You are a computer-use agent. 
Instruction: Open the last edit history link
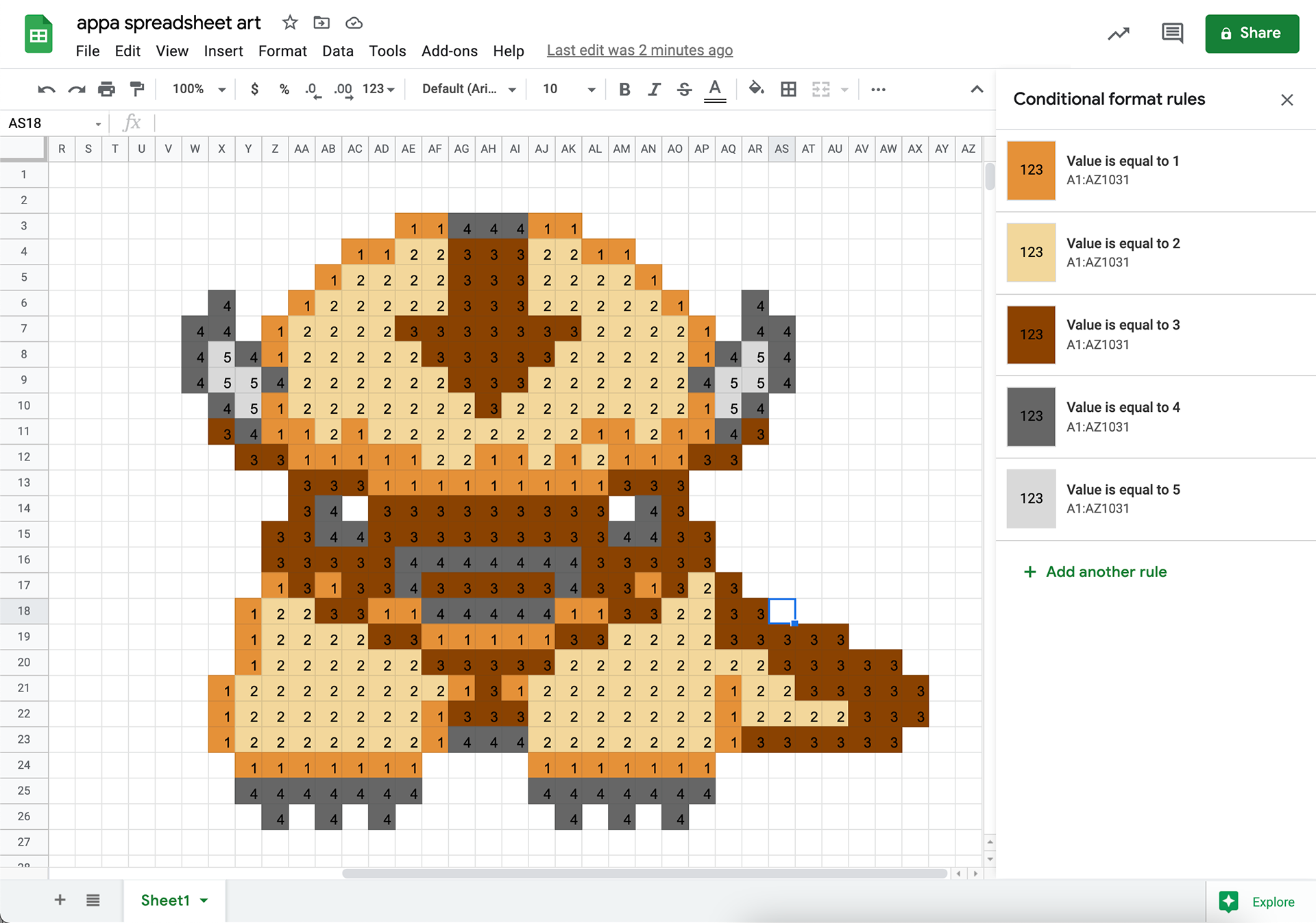coord(639,51)
